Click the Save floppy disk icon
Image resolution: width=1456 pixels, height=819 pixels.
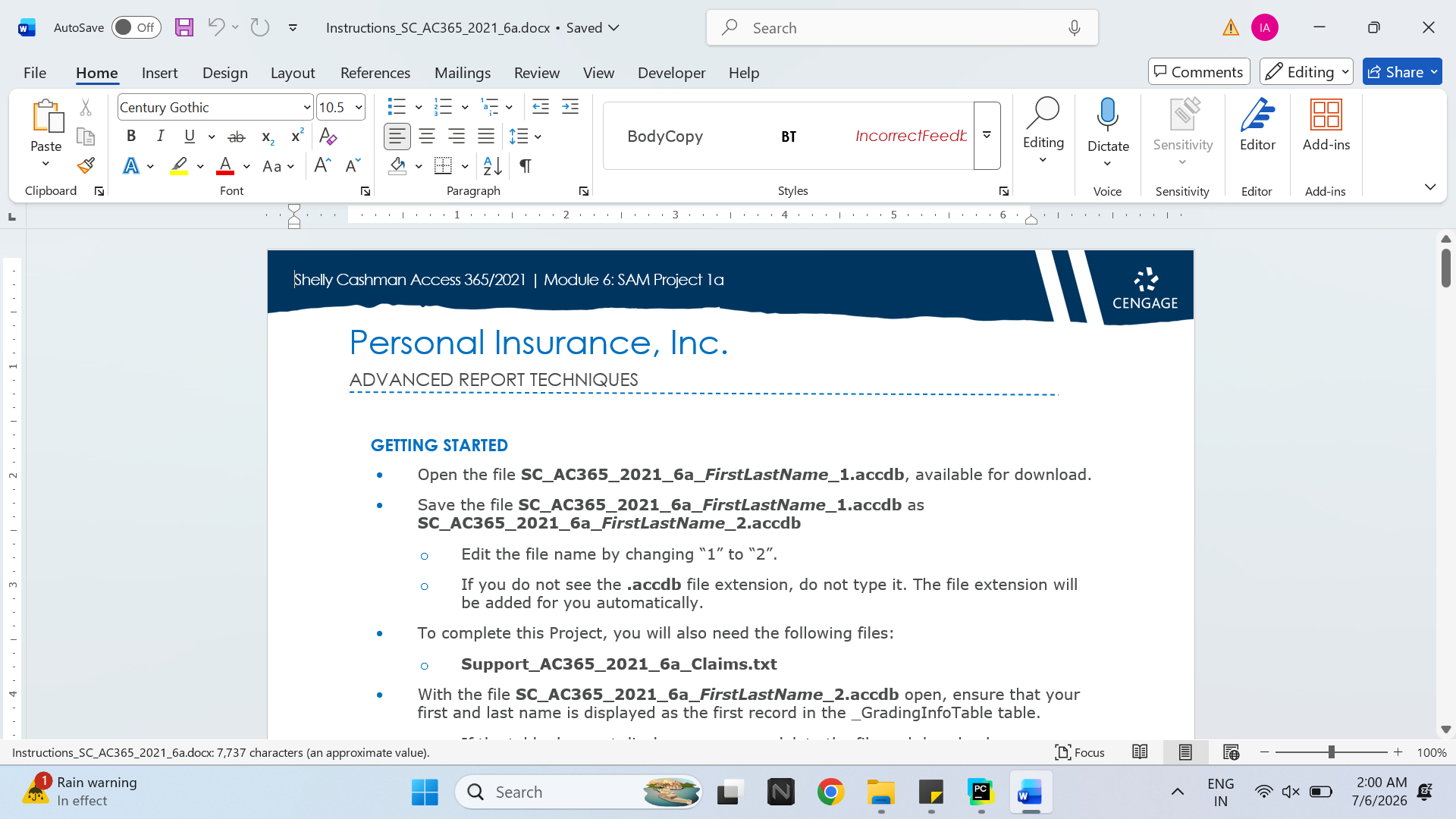(184, 27)
